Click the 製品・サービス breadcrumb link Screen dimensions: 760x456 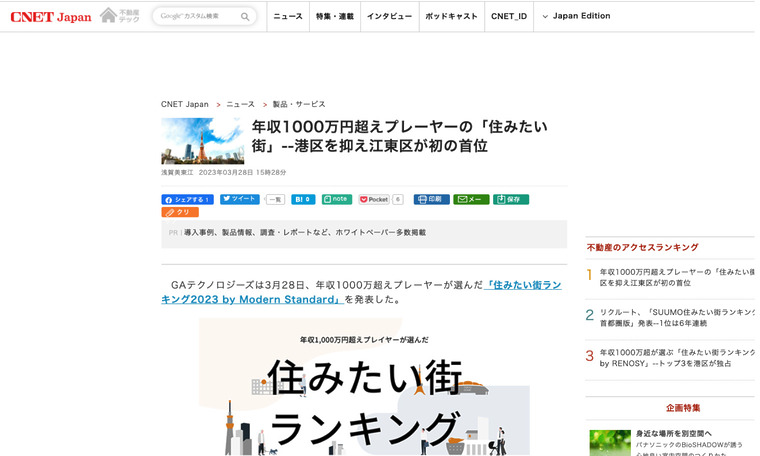pyautogui.click(x=299, y=104)
